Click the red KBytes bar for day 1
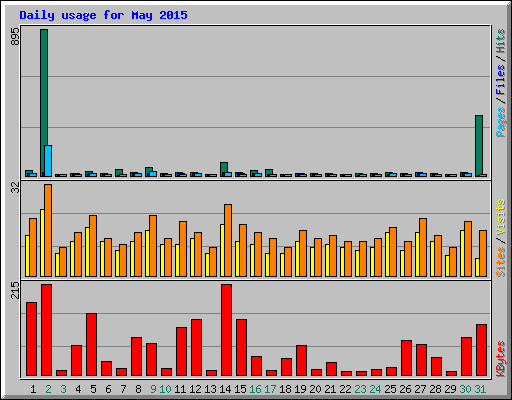Screen dimensions: 512x400 coord(31,339)
